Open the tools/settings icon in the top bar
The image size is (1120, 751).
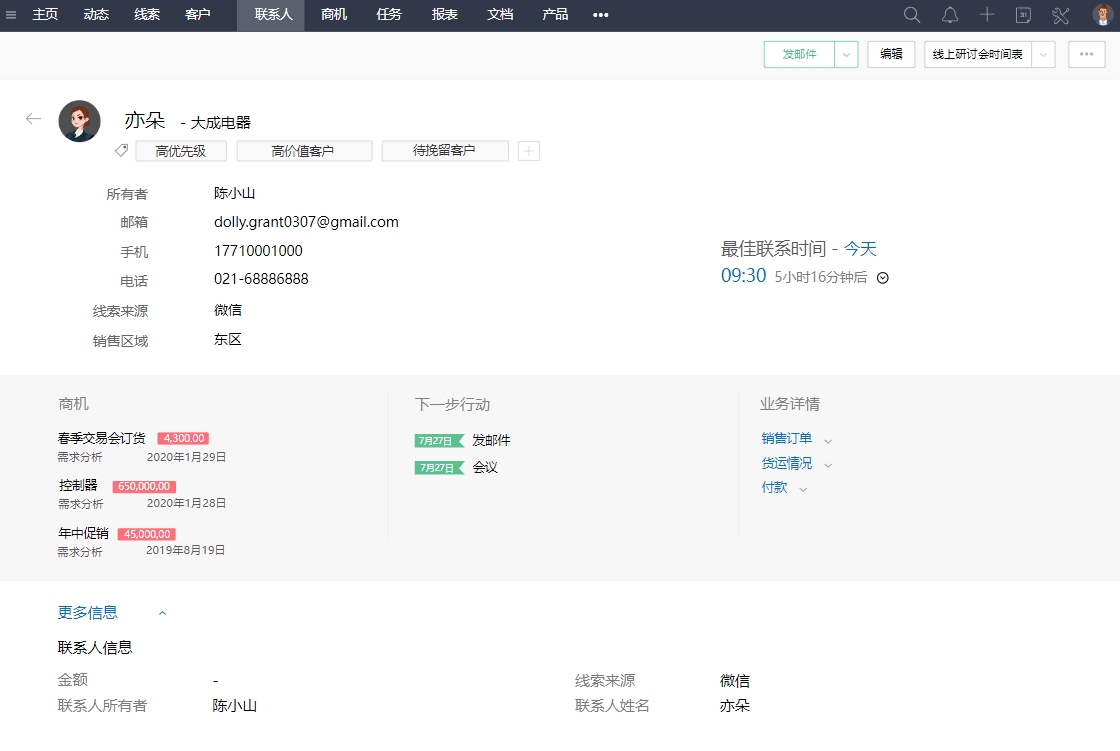(1060, 15)
